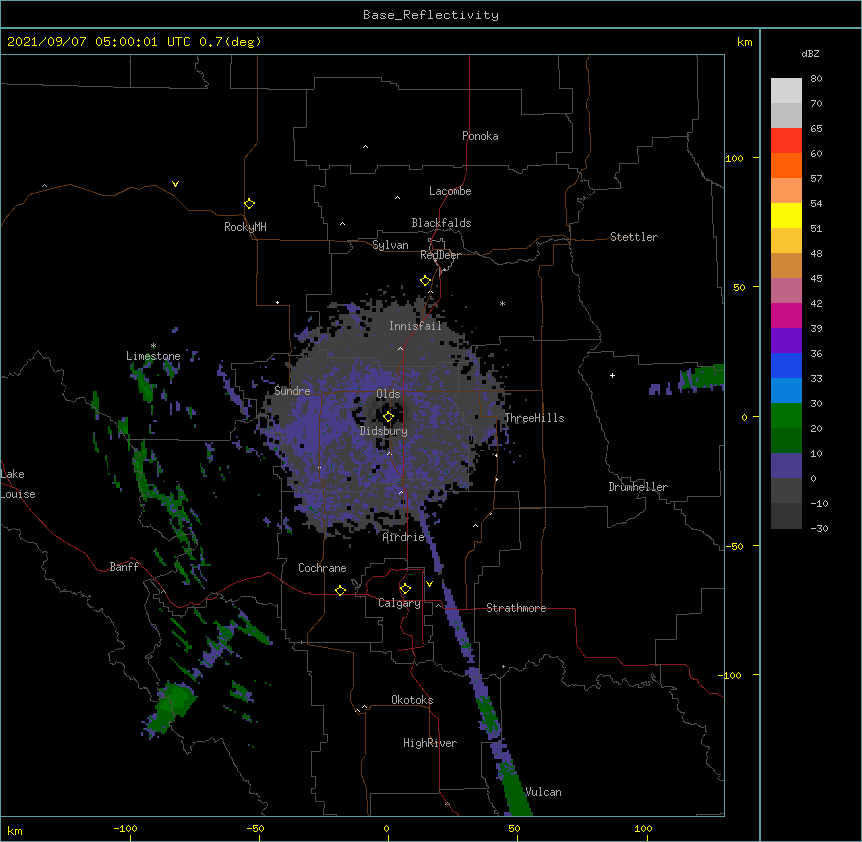This screenshot has height=842, width=862.
Task: Click the RockyMH label
Action: [x=245, y=227]
